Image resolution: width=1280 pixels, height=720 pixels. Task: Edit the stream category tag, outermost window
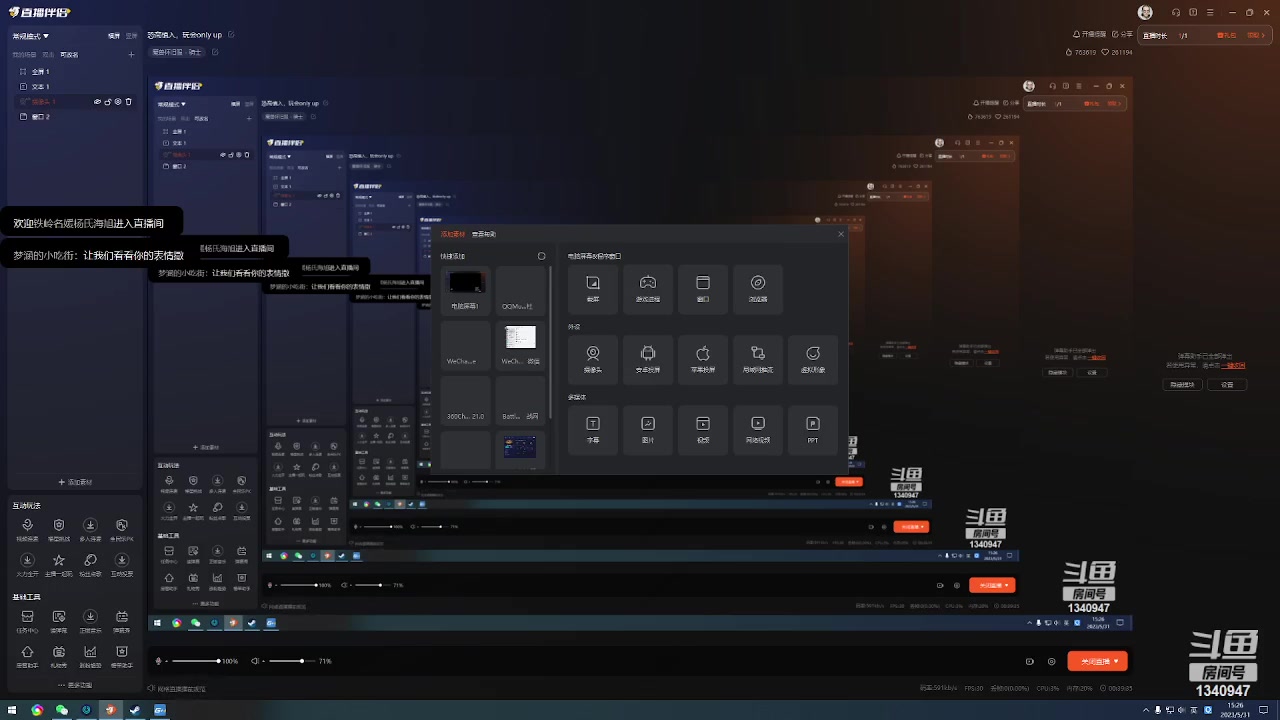pos(177,51)
